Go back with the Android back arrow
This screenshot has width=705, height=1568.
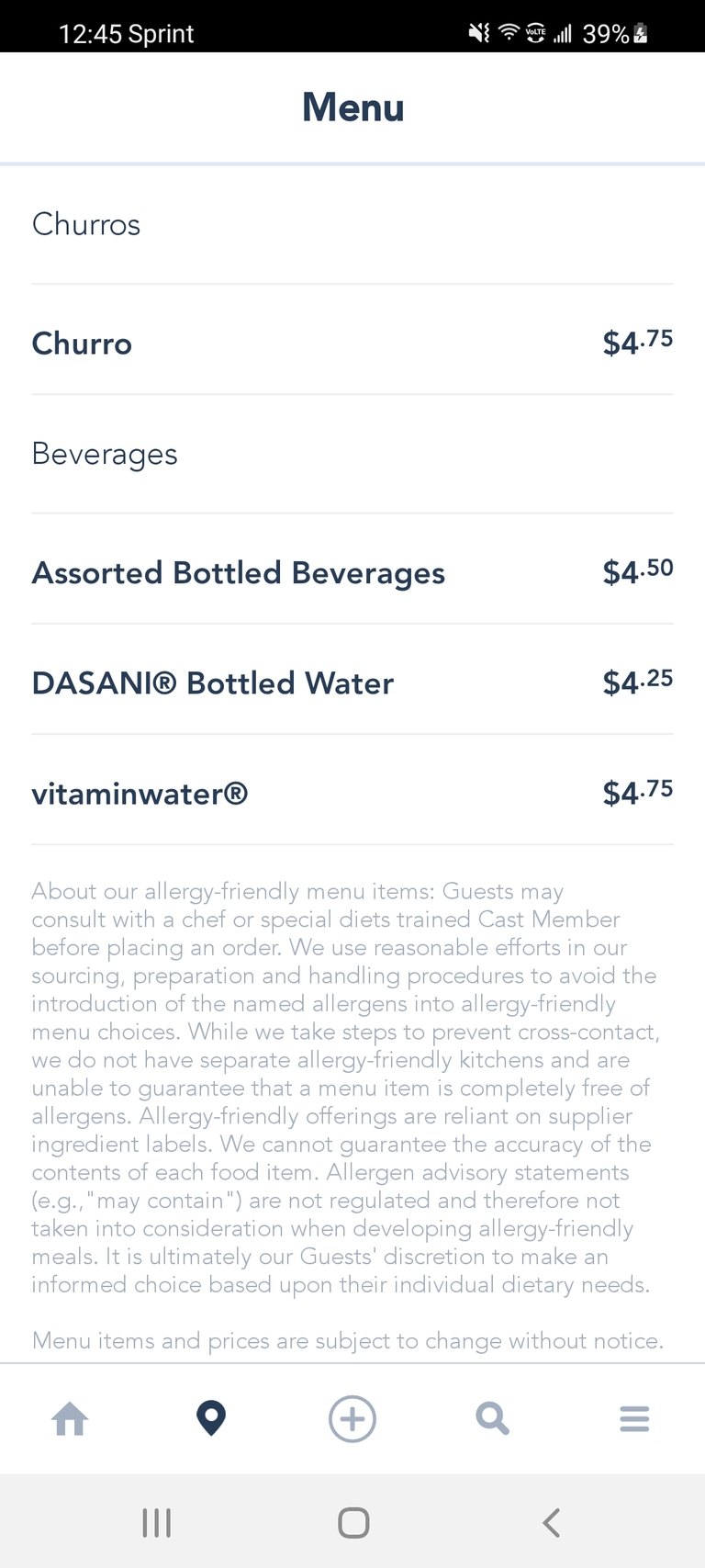click(551, 1523)
